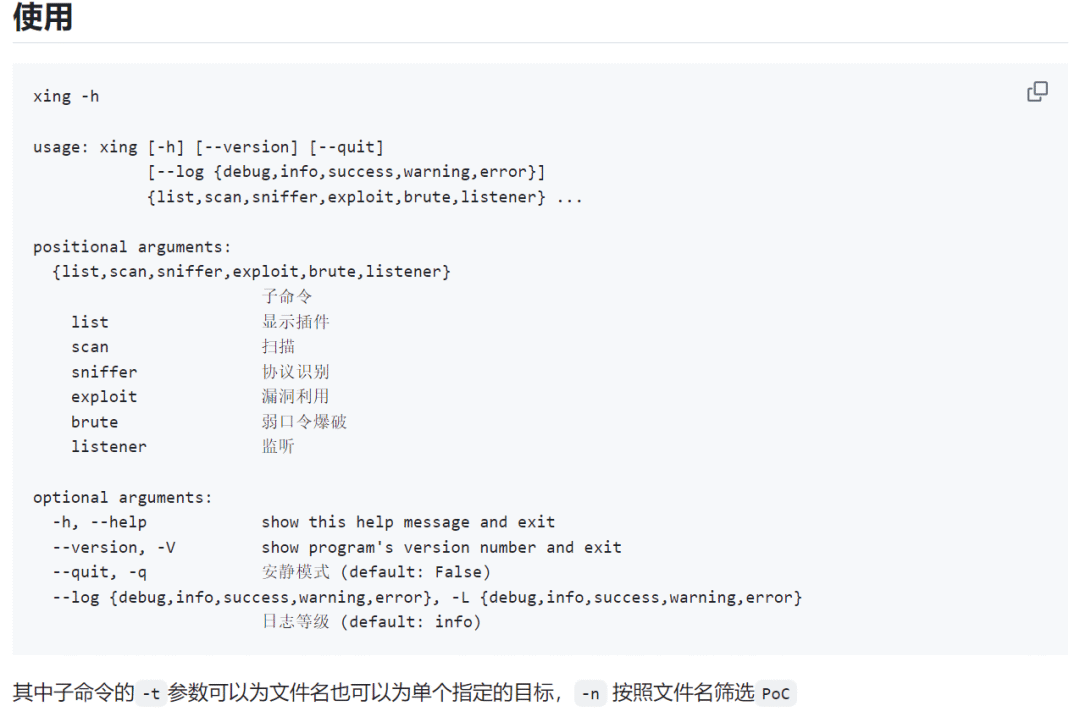Select the 'brute' subcommand entry
This screenshot has height=717, width=1080.
94,422
